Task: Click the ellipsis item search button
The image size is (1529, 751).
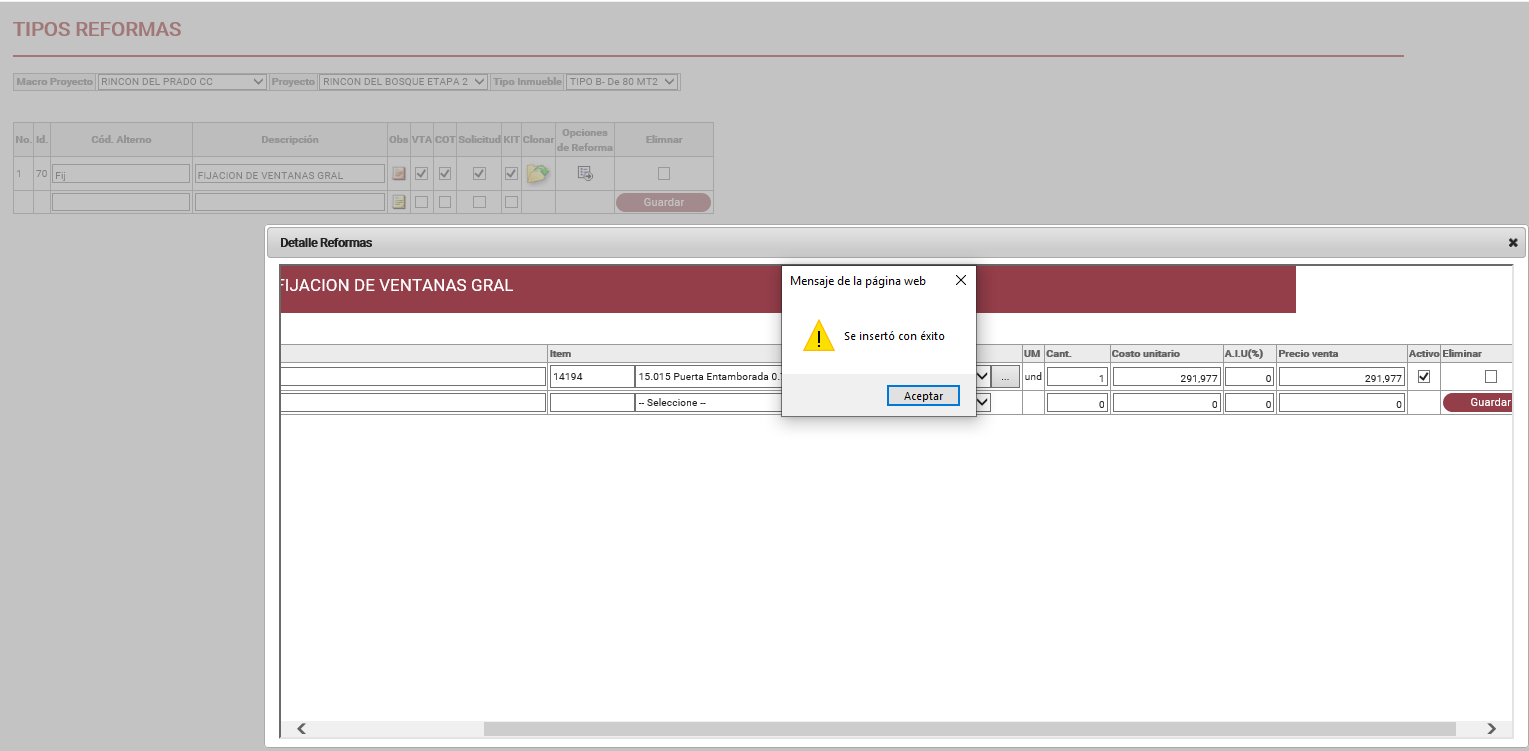Action: (1006, 377)
